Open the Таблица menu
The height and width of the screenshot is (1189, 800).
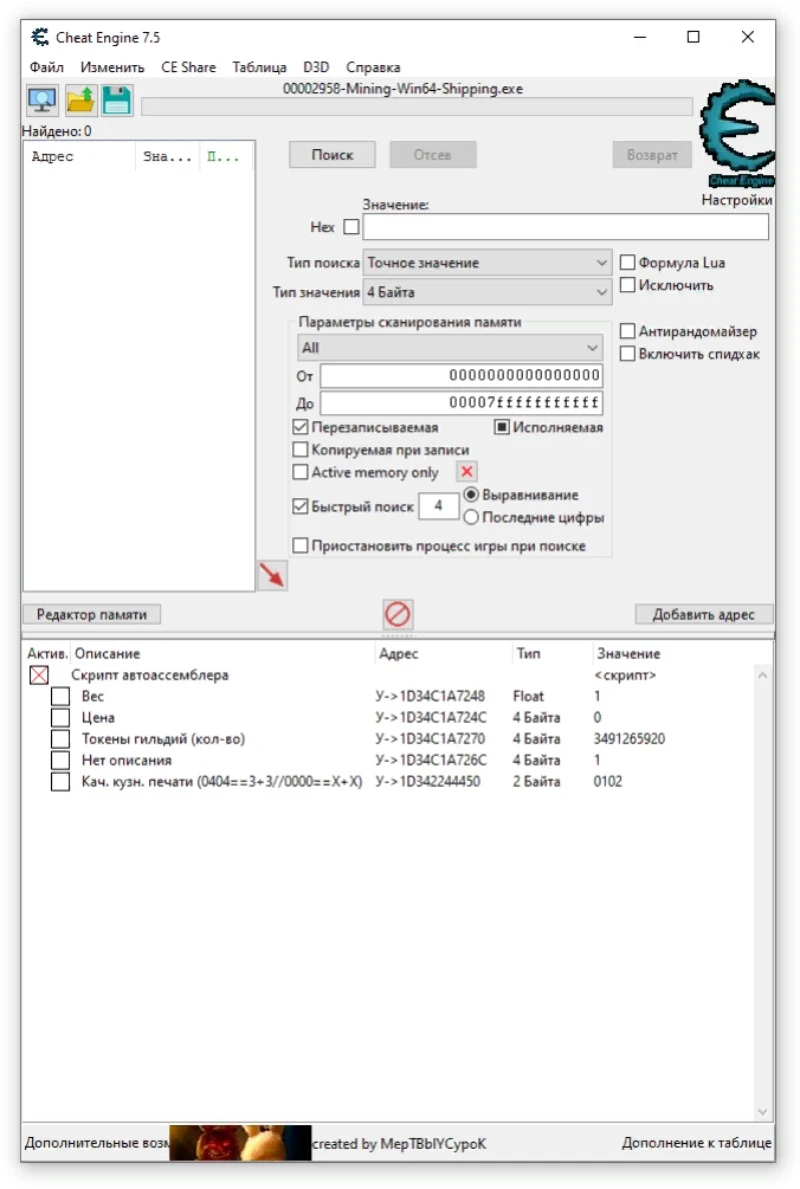(x=262, y=66)
